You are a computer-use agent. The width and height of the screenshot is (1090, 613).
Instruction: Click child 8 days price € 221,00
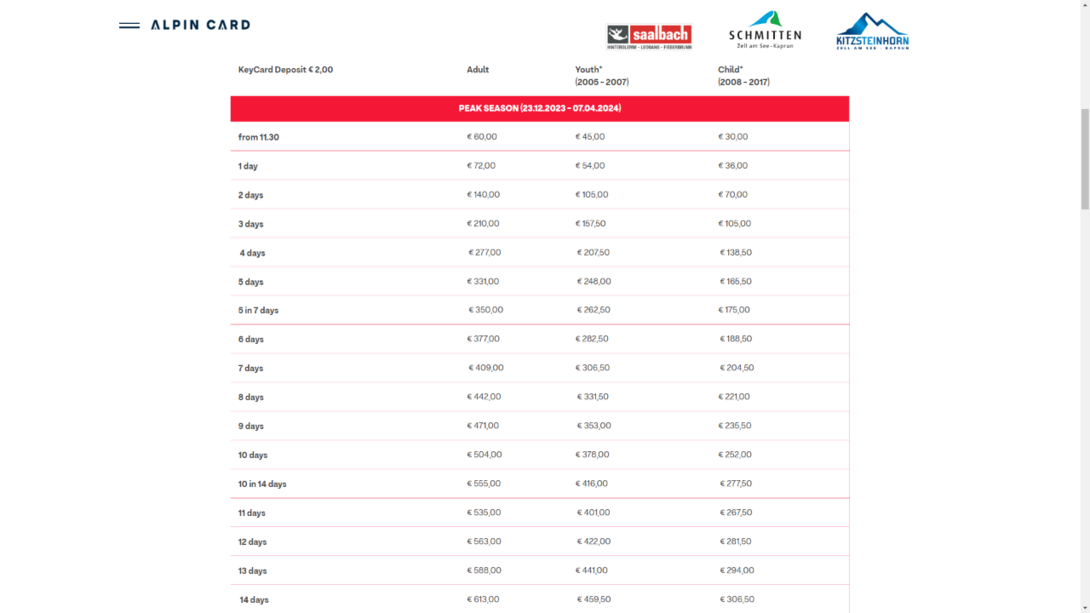pyautogui.click(x=734, y=397)
